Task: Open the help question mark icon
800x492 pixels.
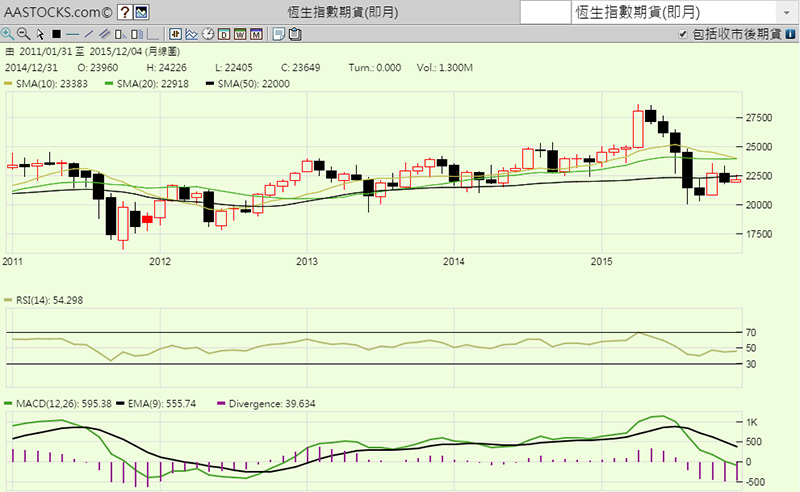Action: coord(123,13)
